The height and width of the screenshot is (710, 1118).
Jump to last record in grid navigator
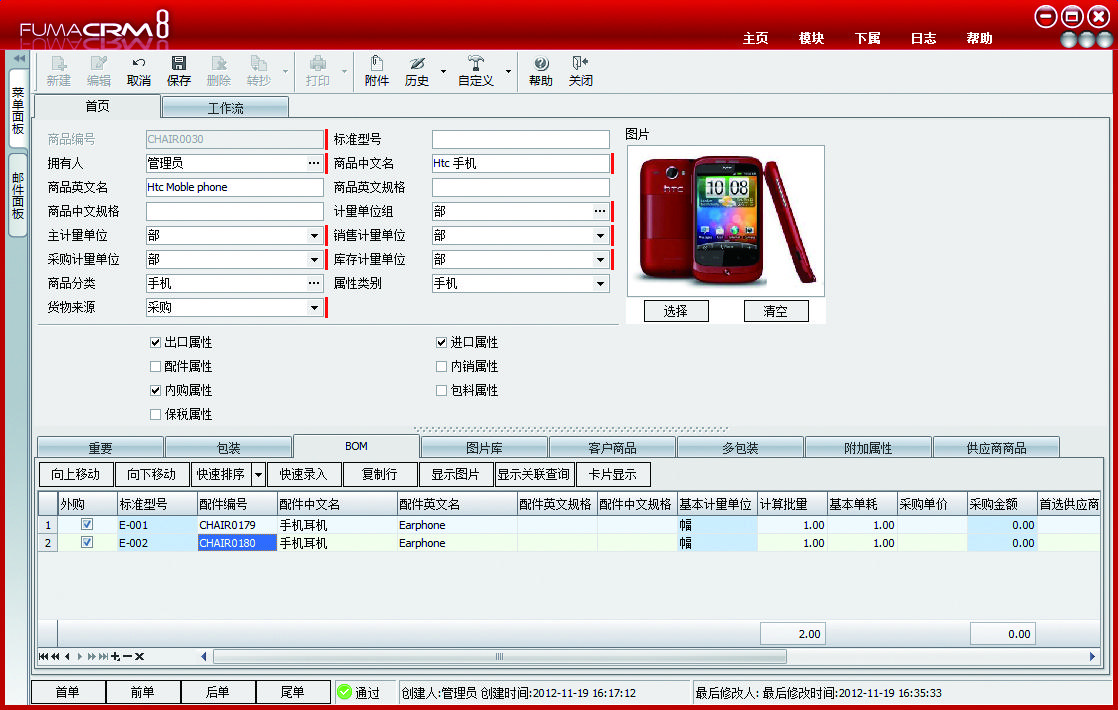(103, 657)
